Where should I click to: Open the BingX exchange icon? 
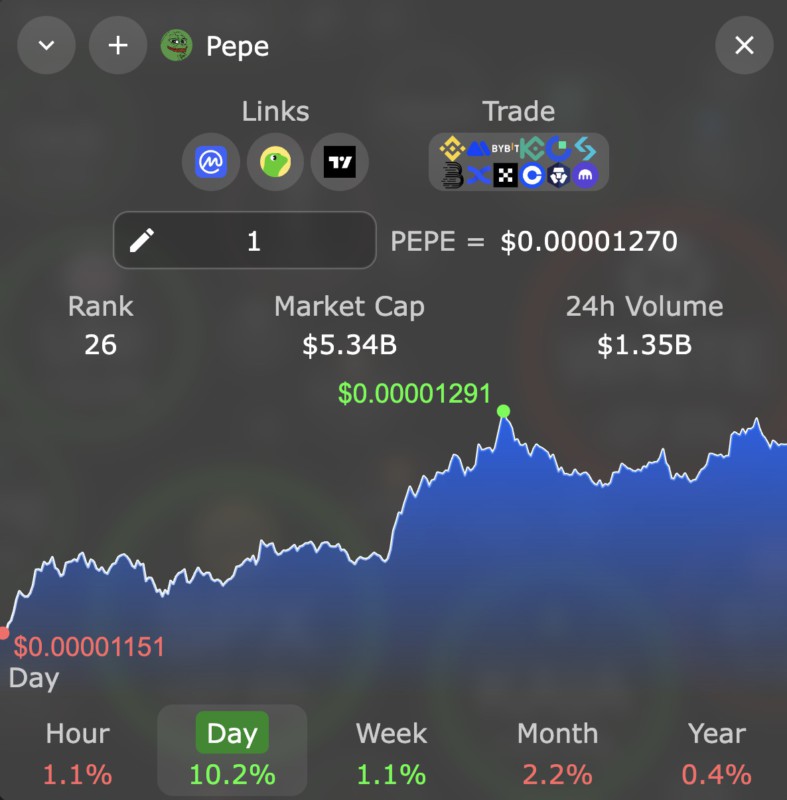(478, 176)
